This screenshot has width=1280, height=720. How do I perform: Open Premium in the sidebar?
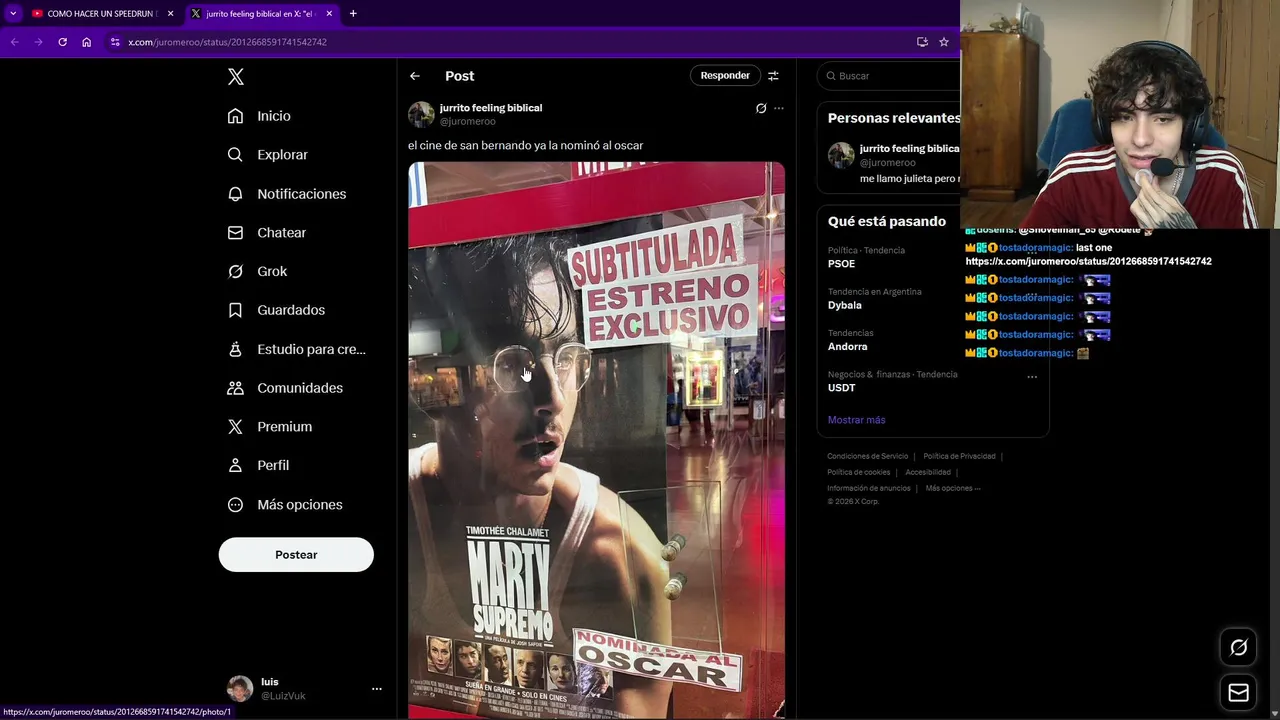[x=269, y=427]
